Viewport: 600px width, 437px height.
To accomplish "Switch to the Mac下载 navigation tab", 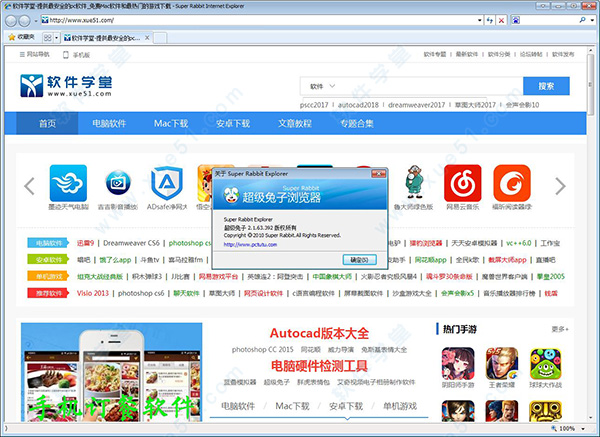I will pos(170,123).
